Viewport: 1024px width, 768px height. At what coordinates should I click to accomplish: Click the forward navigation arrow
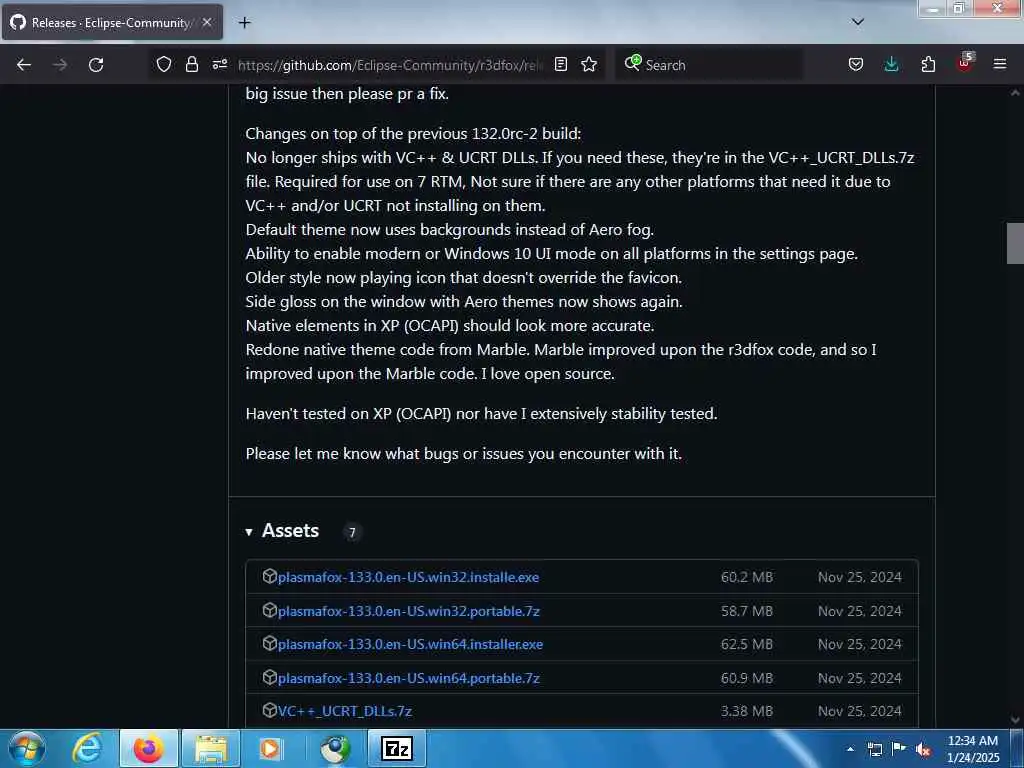(60, 65)
